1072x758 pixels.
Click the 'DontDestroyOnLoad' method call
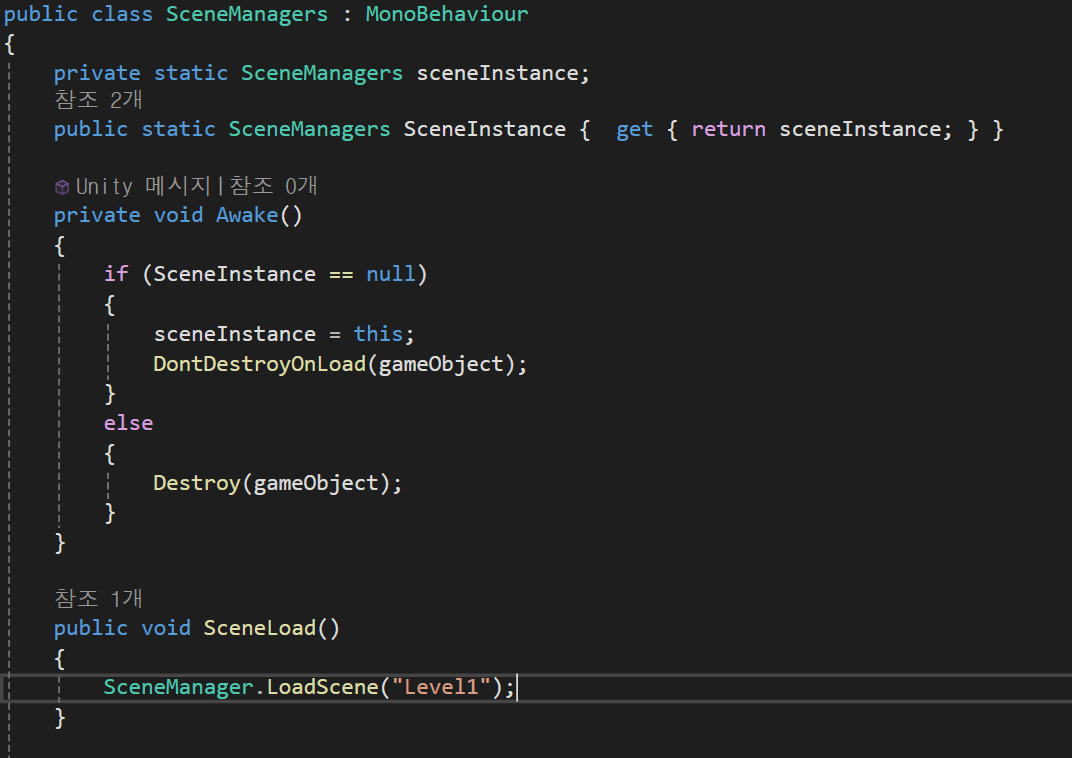(260, 364)
